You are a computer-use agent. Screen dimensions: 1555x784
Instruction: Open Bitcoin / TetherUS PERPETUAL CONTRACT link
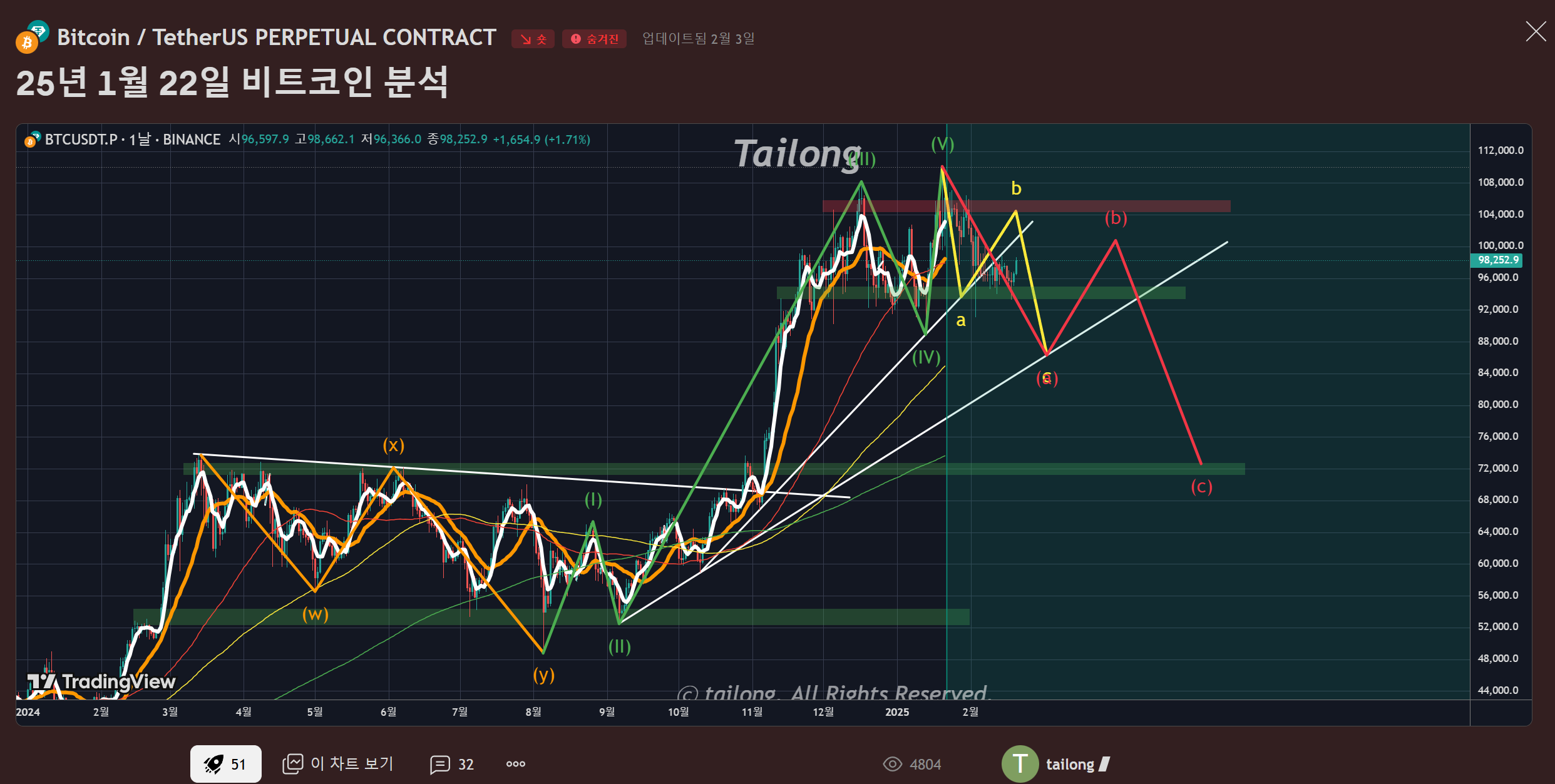pos(276,38)
